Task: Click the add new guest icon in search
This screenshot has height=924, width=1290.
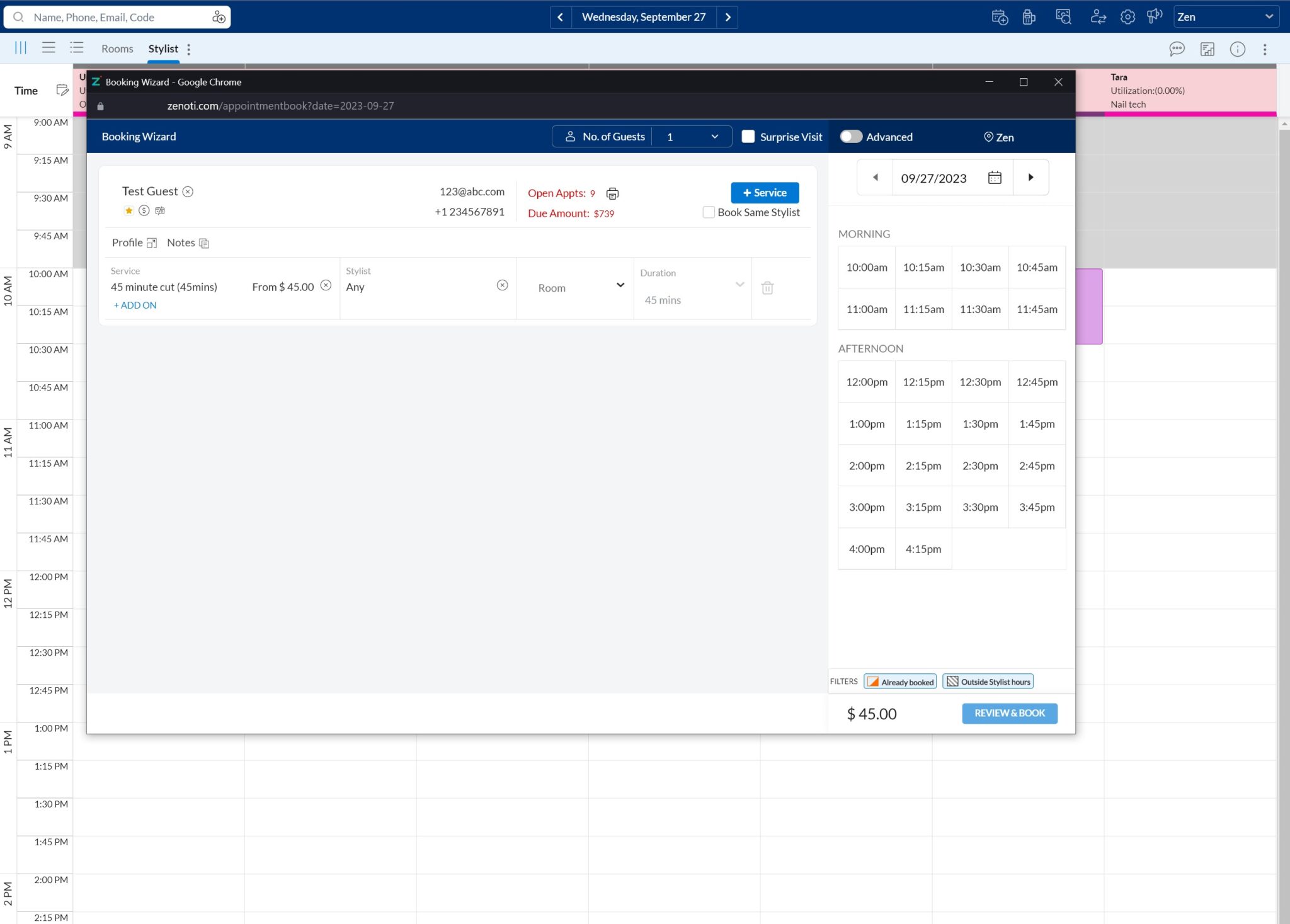Action: 219,17
